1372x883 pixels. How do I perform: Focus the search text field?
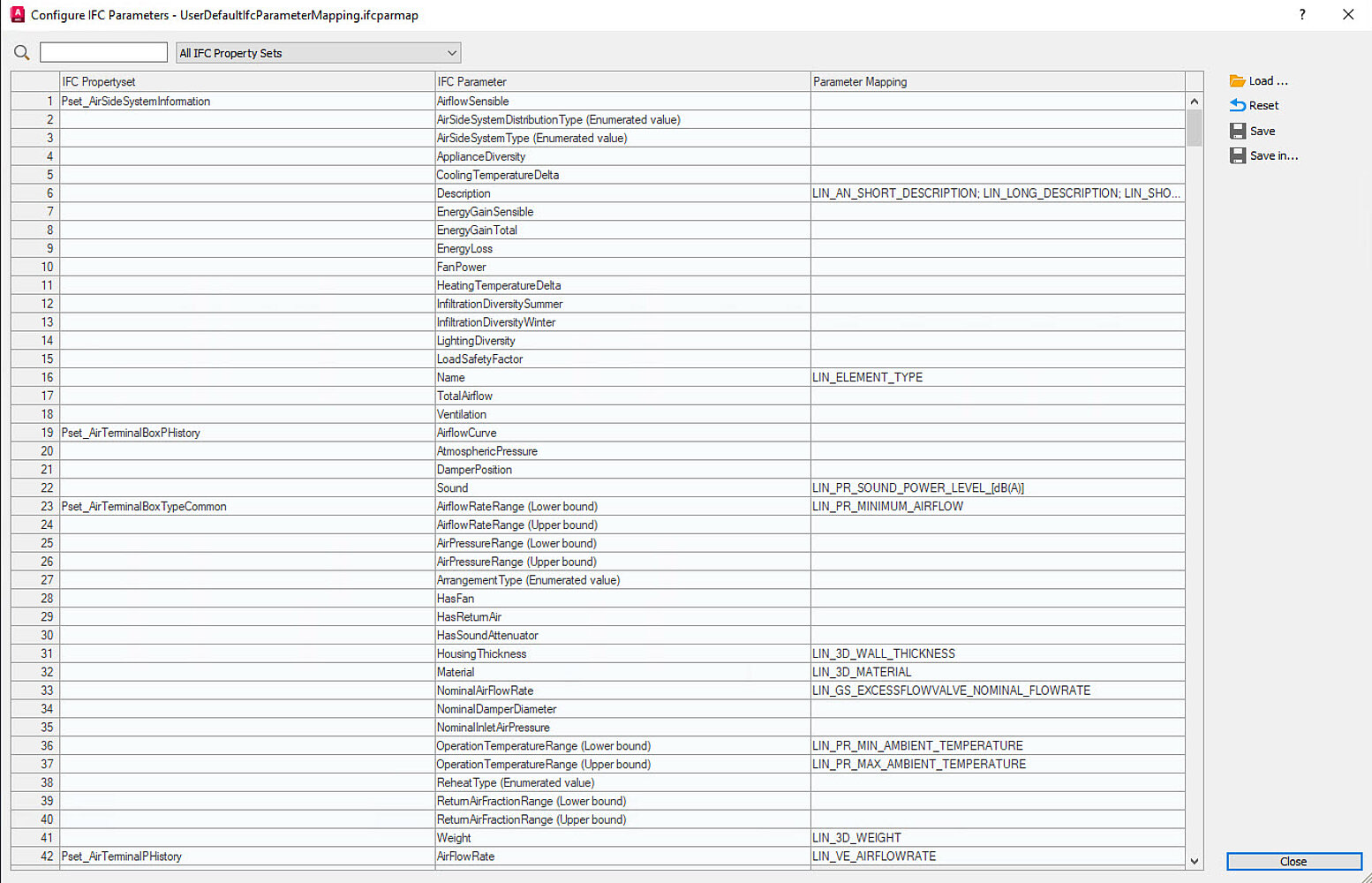103,53
